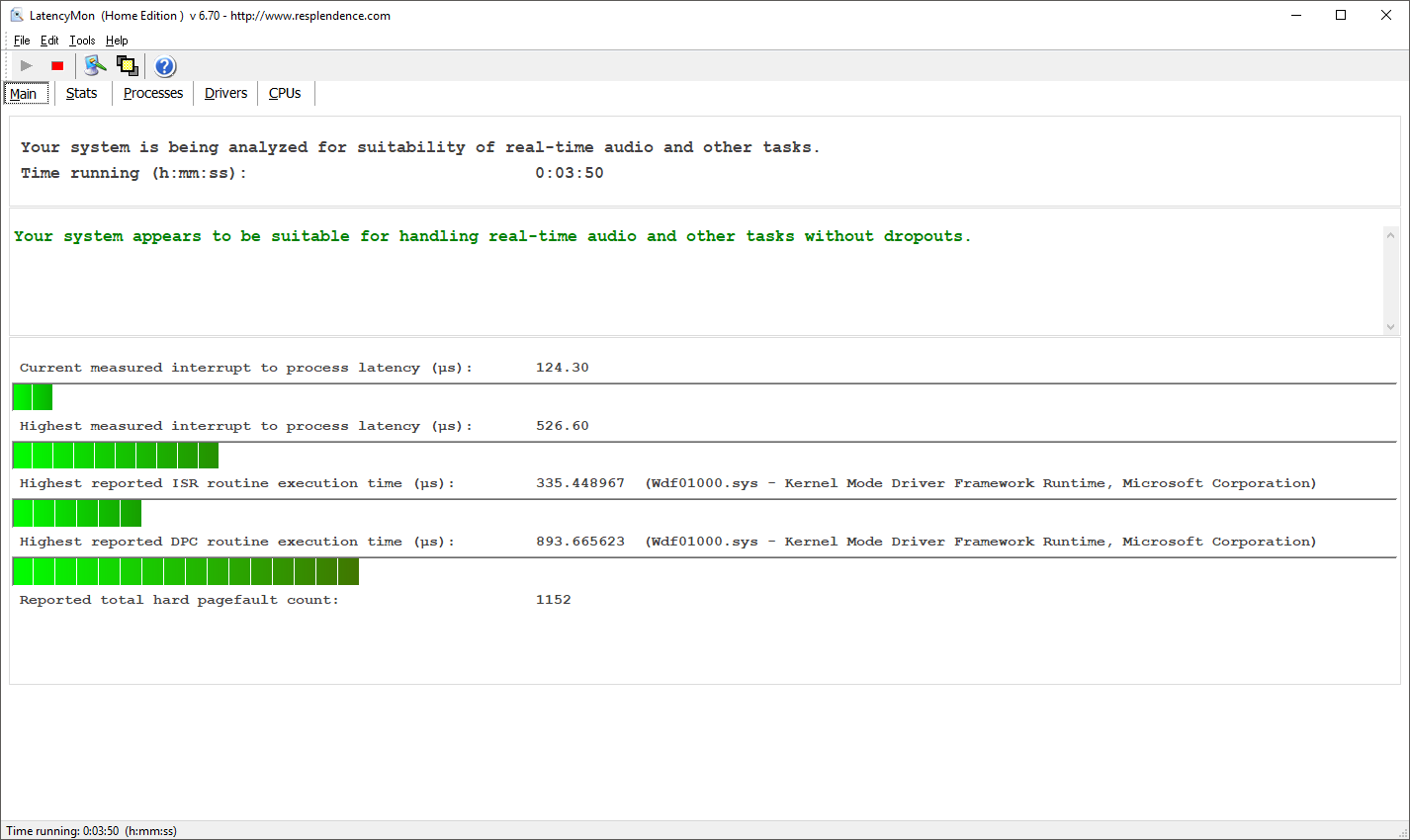The width and height of the screenshot is (1410, 840).
Task: Open the File menu
Action: pos(22,41)
